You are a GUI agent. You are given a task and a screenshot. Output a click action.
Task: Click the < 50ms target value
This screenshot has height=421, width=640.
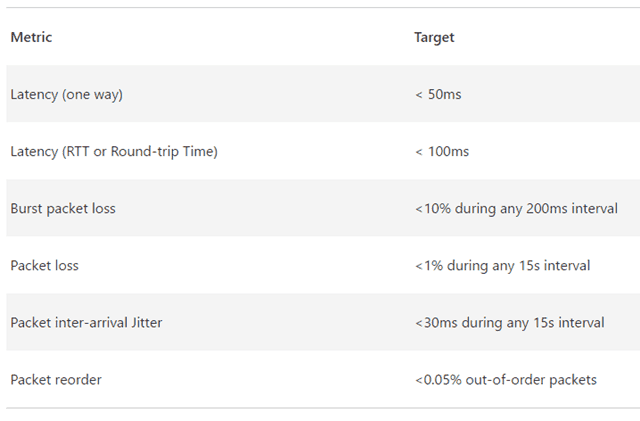[x=437, y=95]
